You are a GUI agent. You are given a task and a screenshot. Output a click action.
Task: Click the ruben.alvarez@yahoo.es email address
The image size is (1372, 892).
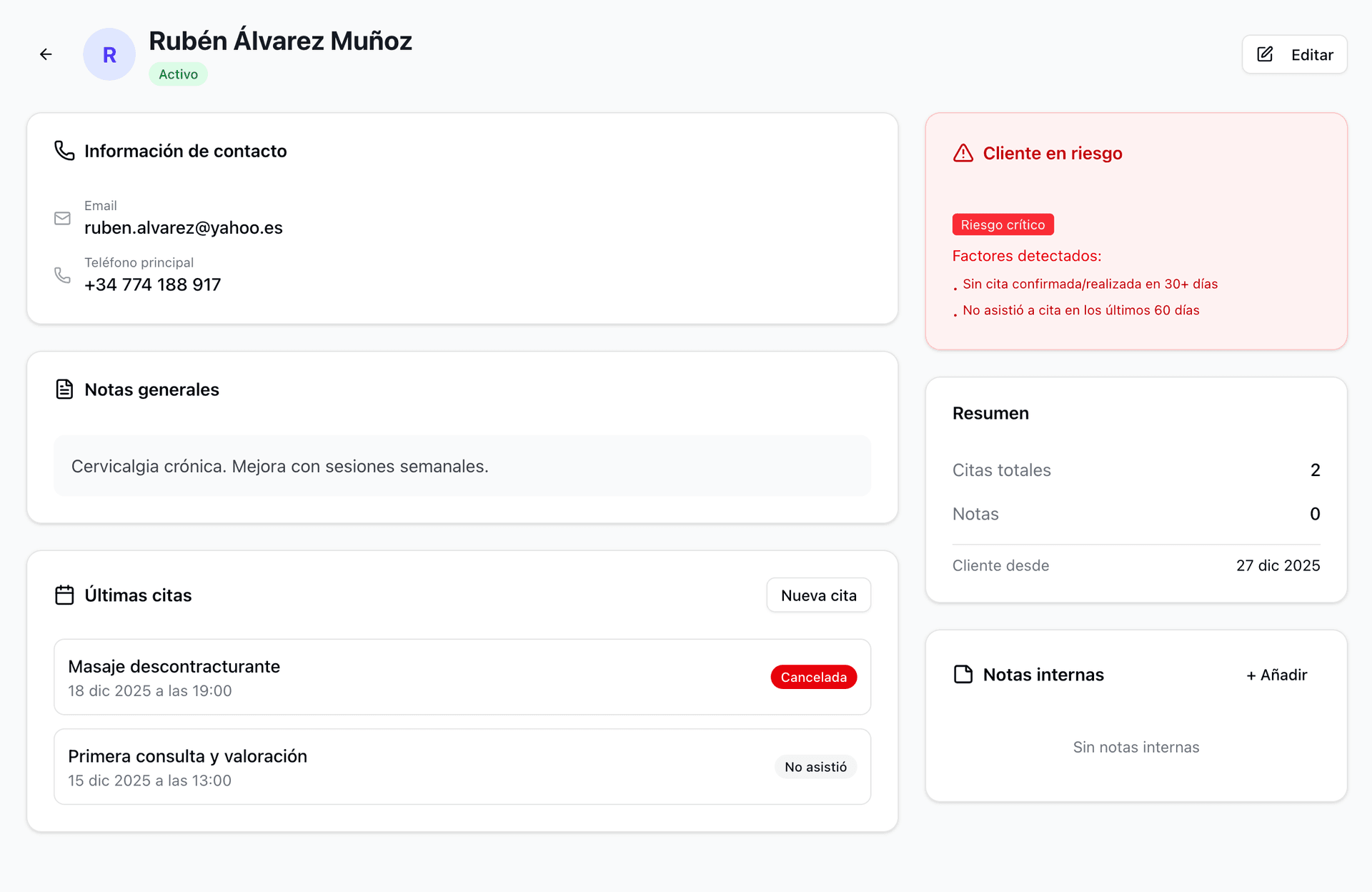(x=184, y=228)
